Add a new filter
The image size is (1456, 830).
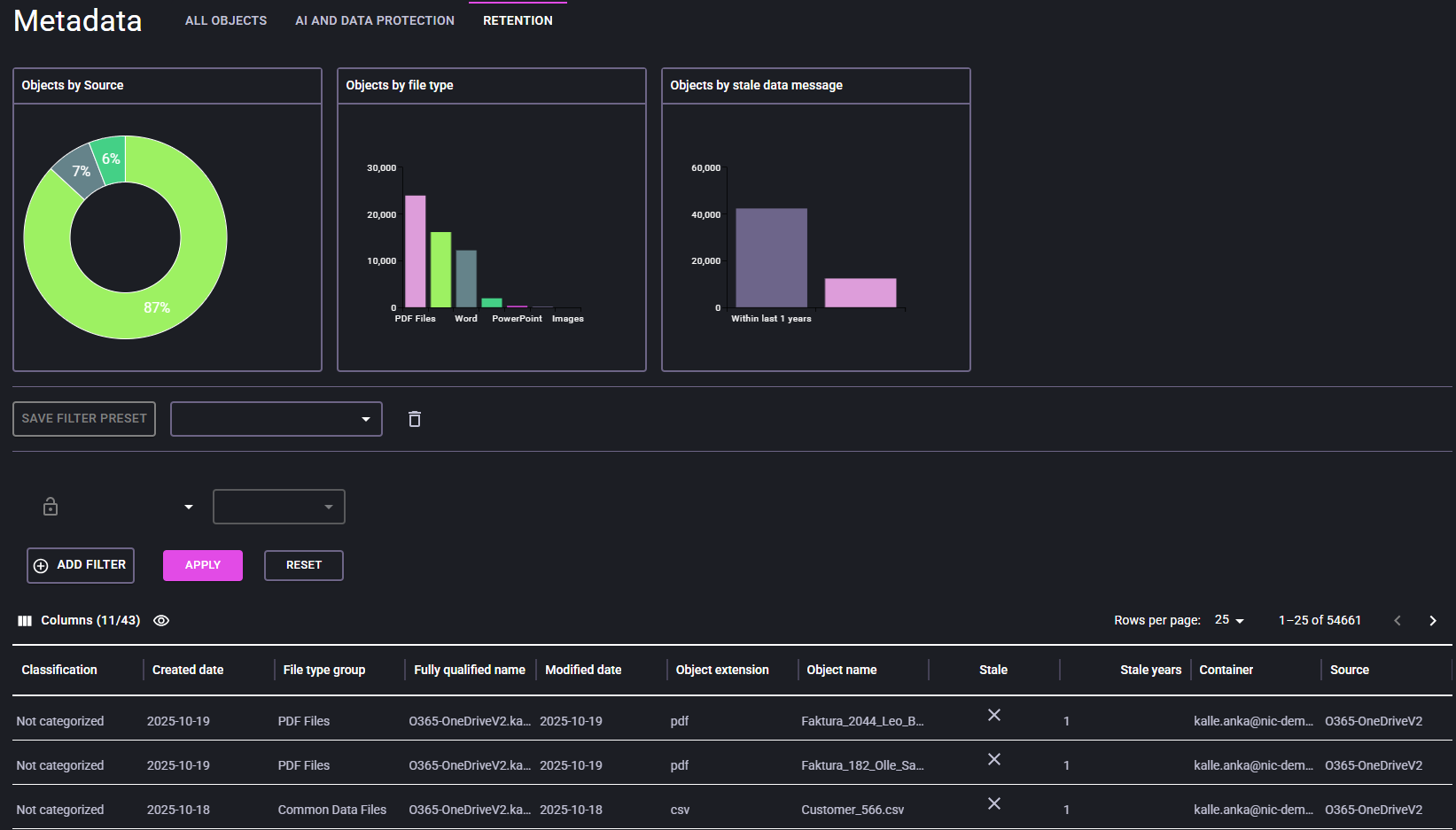coord(81,565)
